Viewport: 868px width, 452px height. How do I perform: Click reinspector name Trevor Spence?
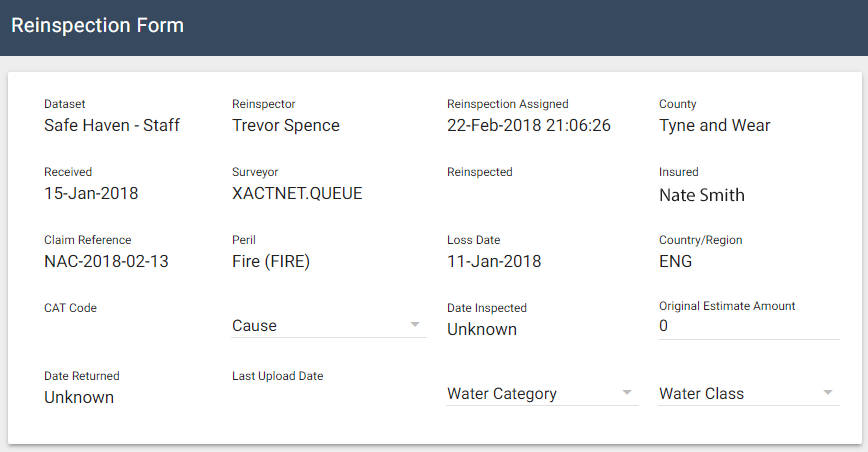tap(286, 126)
